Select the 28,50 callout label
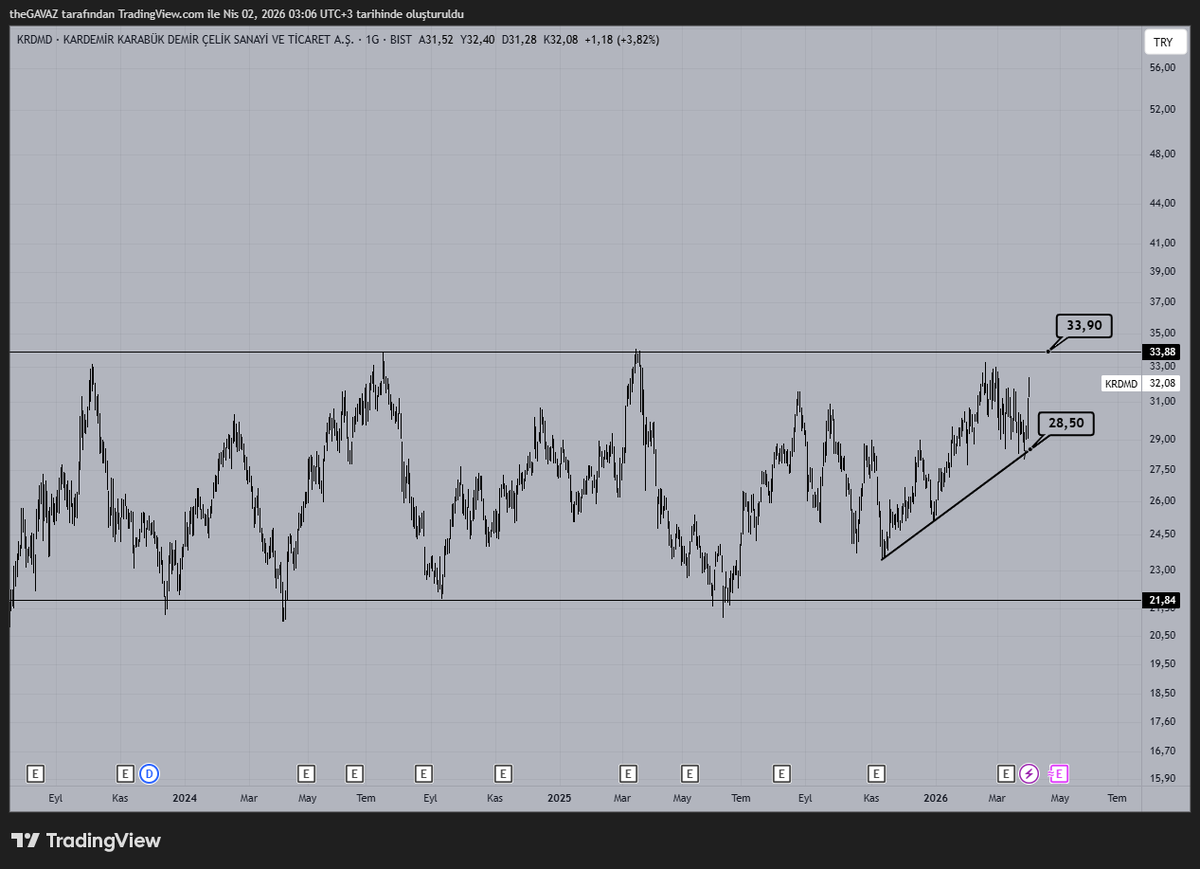 click(1067, 424)
